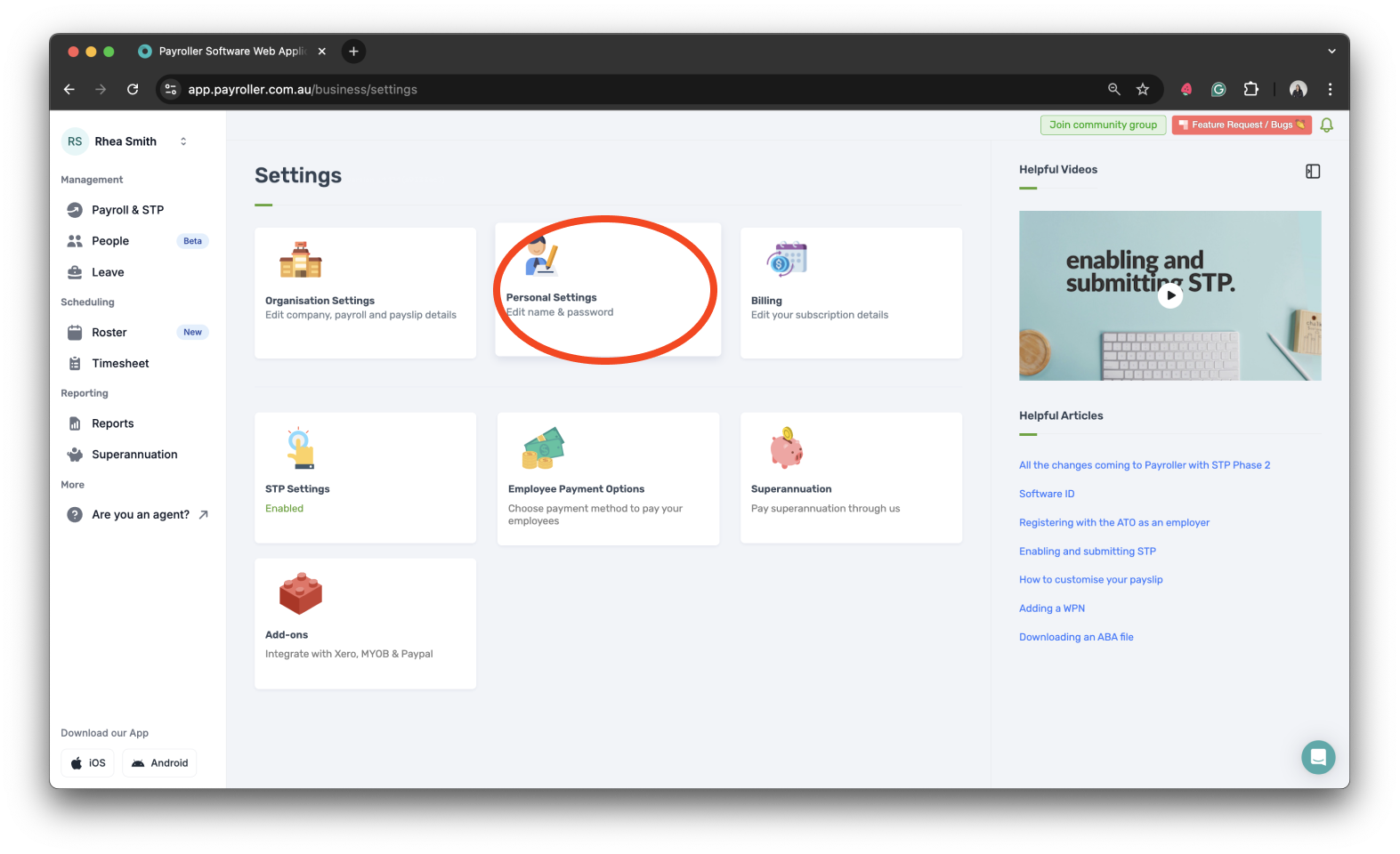Screen dimensions: 1400x854
Task: Click the browser back arrow
Action: [69, 89]
